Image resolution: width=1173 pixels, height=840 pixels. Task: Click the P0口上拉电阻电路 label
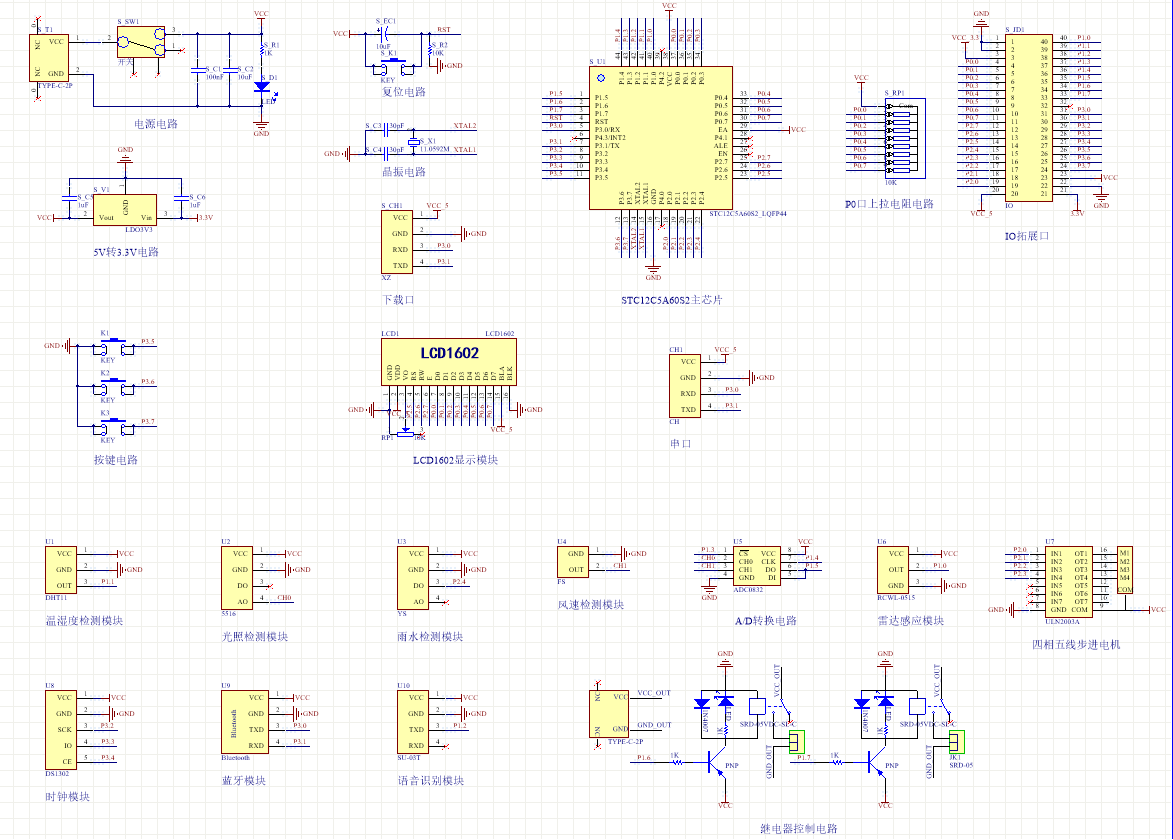click(x=889, y=204)
